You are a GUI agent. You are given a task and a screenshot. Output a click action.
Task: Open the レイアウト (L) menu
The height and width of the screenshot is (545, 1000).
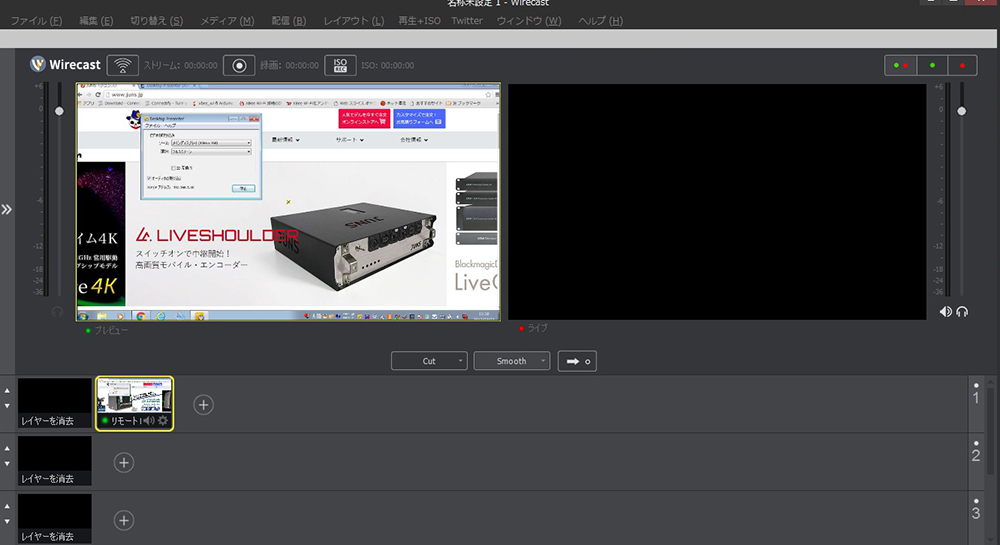[354, 20]
